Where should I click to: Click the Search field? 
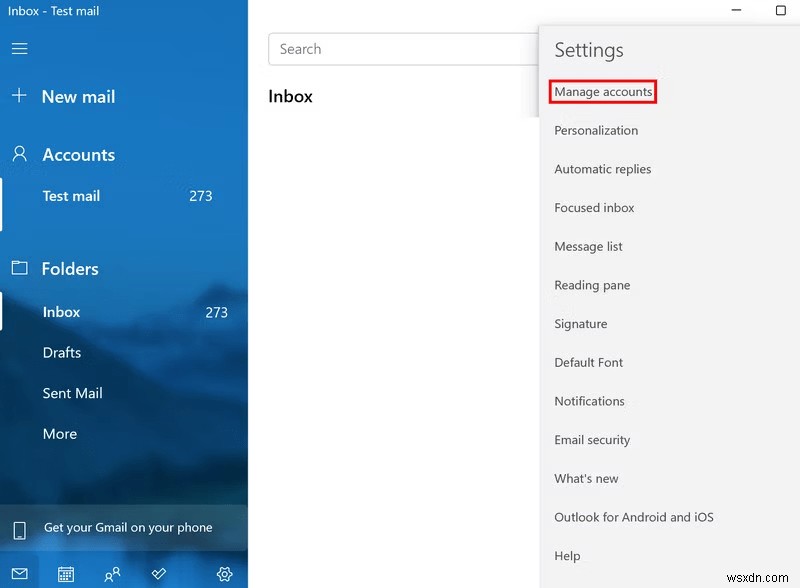[x=400, y=49]
